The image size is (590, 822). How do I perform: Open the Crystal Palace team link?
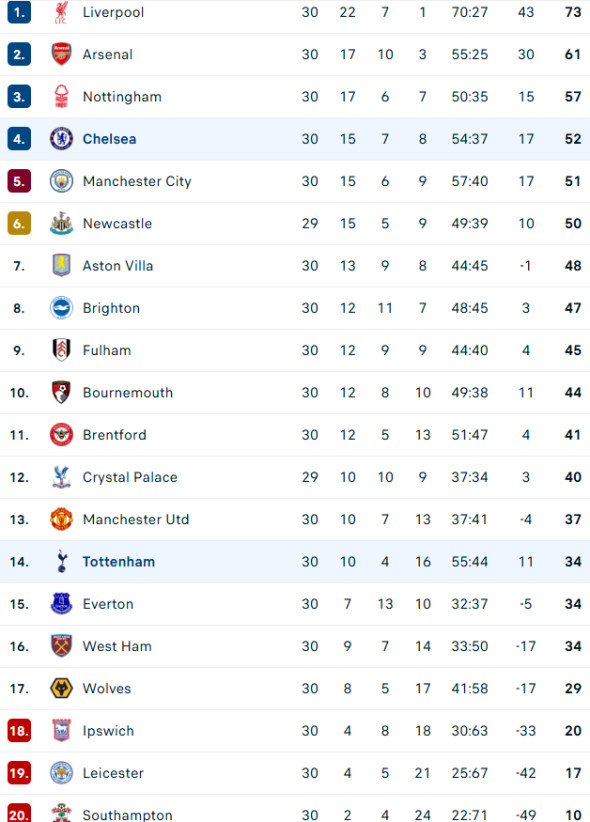coord(129,477)
